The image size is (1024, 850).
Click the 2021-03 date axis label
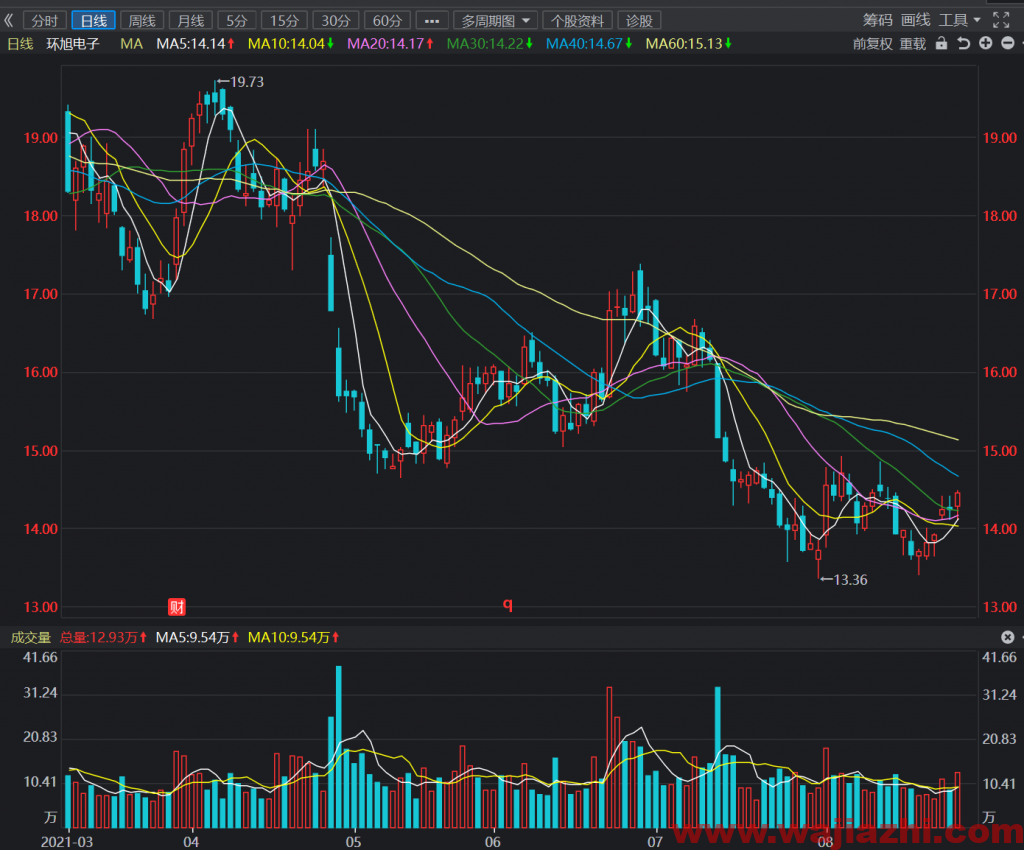pyautogui.click(x=67, y=842)
